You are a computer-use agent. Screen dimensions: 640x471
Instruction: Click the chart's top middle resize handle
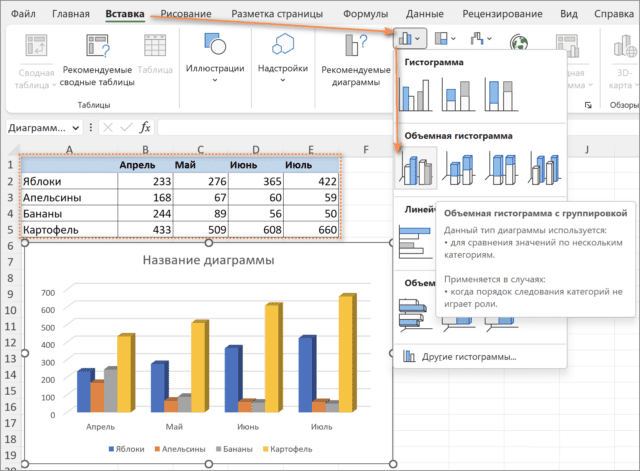(209, 243)
